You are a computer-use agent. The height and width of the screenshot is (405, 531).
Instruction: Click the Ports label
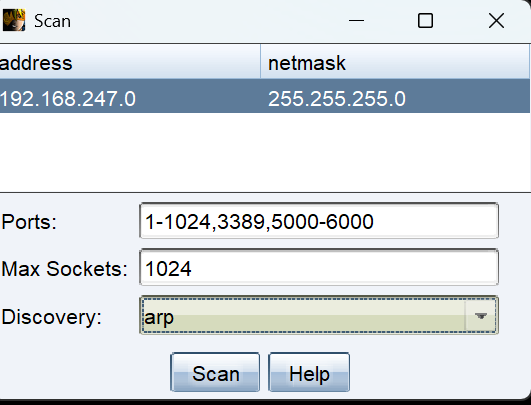click(29, 222)
